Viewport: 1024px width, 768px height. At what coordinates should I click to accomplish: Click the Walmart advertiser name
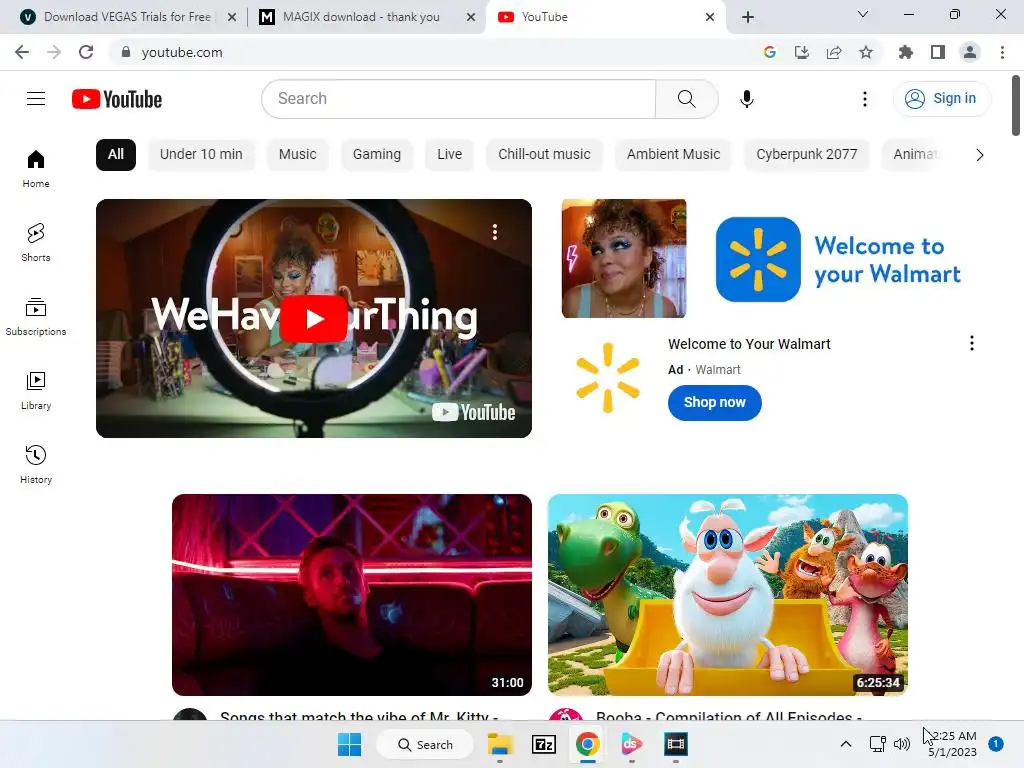tap(718, 370)
